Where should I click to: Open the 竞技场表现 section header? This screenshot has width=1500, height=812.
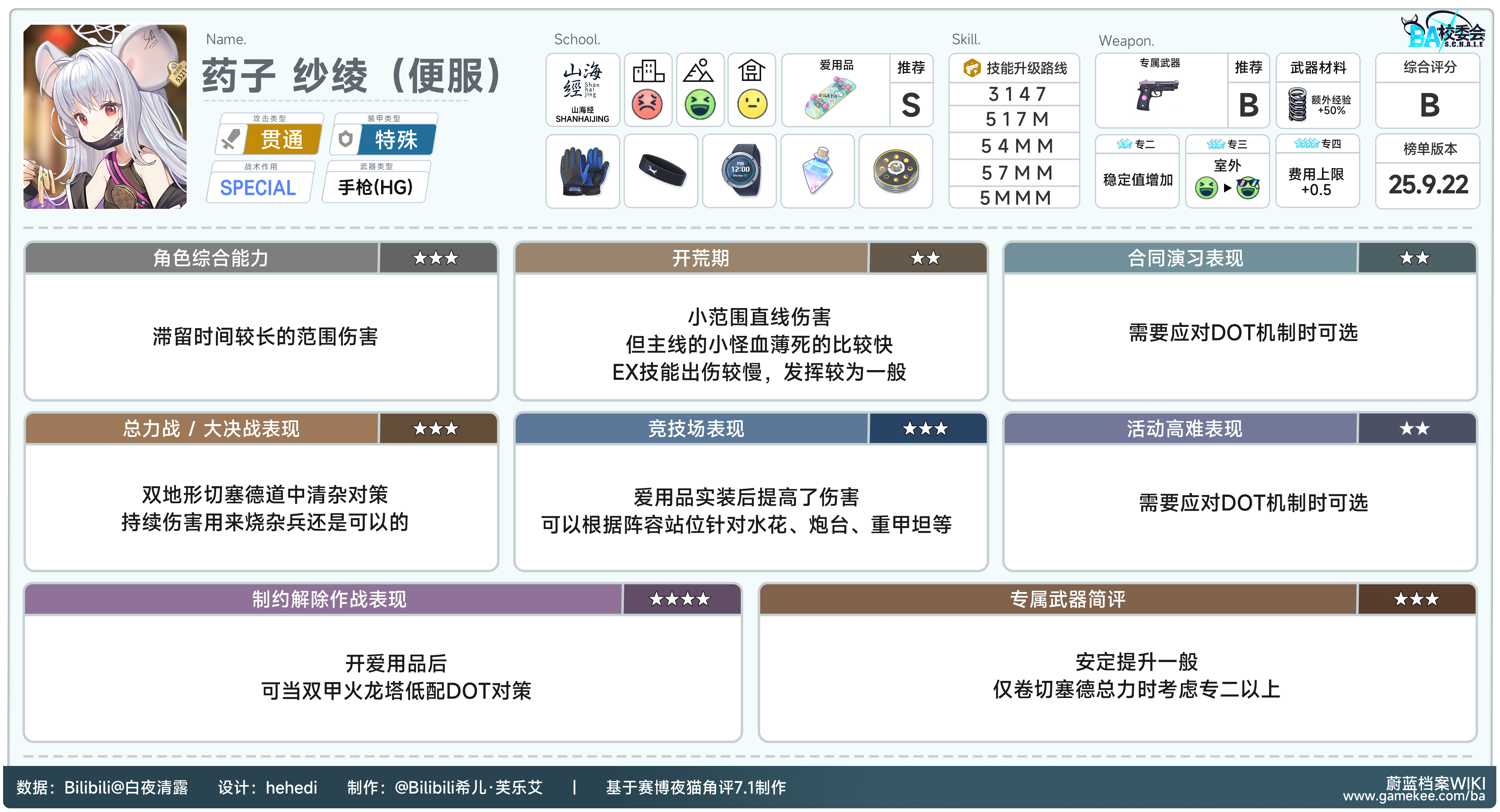pyautogui.click(x=695, y=429)
